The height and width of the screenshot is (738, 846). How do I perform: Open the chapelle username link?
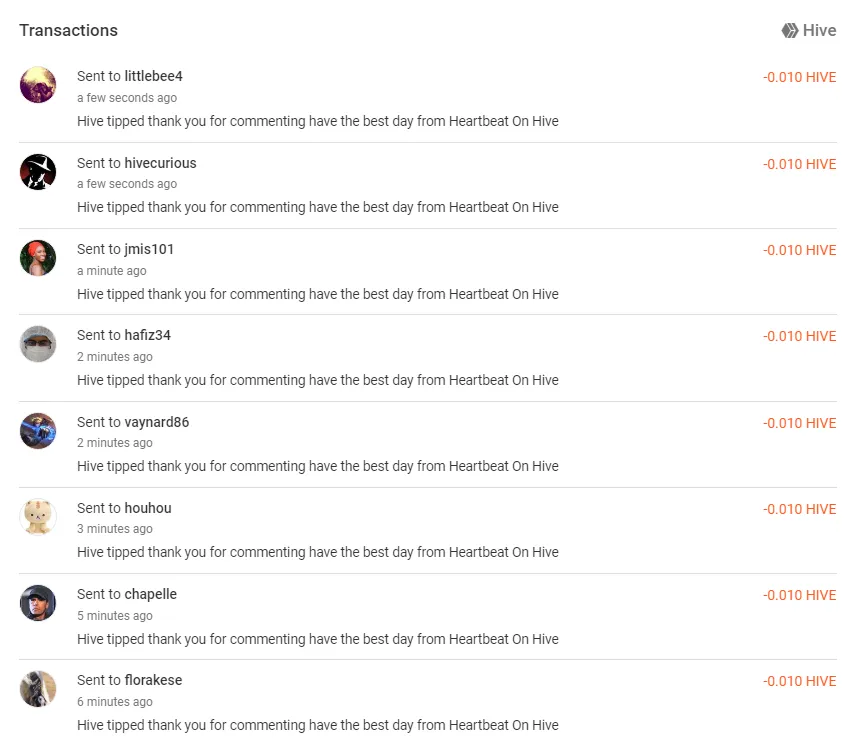(151, 594)
